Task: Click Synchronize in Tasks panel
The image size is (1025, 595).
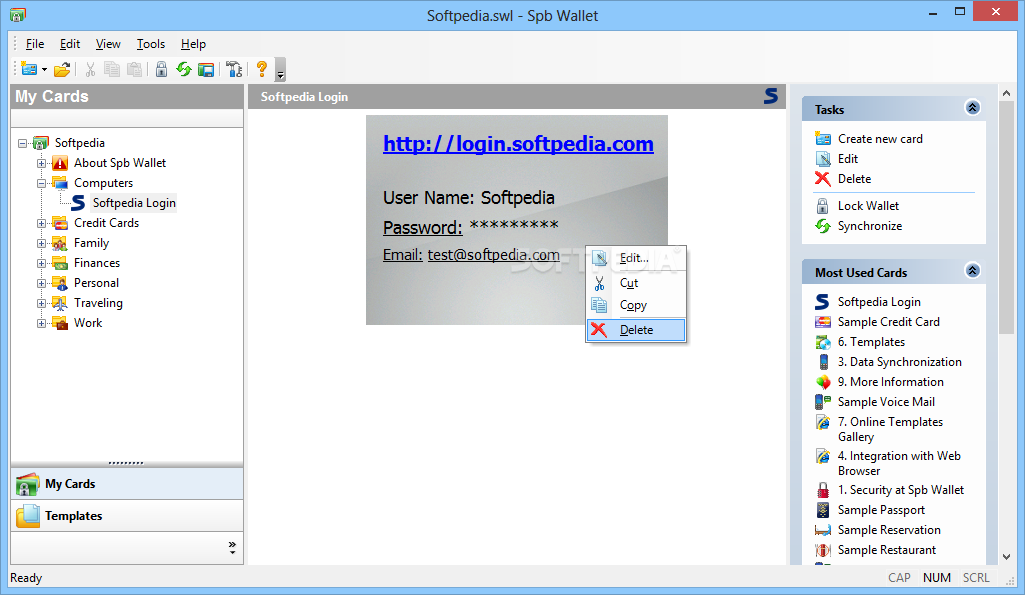Action: [869, 226]
